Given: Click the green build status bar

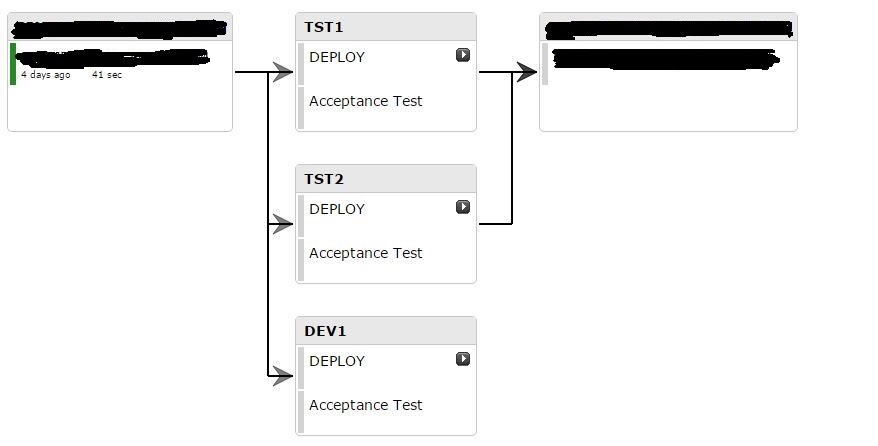Looking at the screenshot, I should click(13, 64).
